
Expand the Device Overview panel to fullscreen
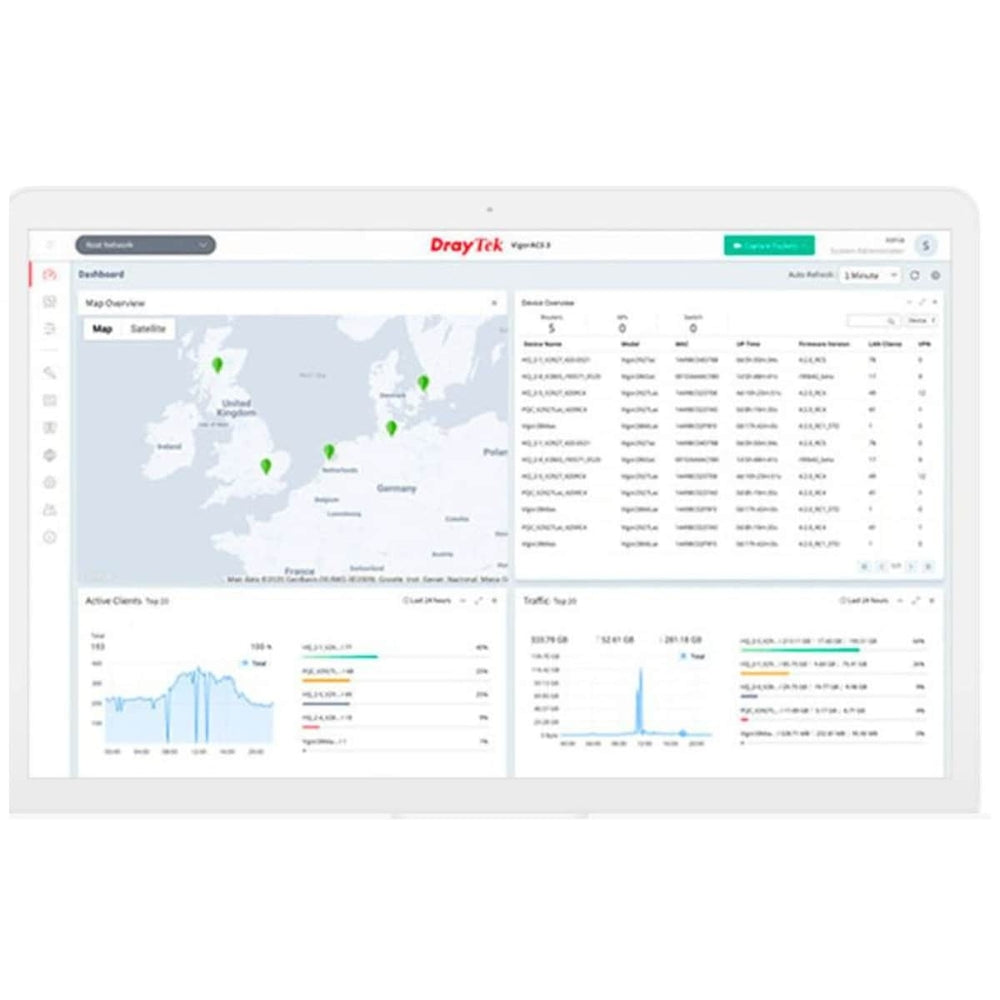pos(921,302)
